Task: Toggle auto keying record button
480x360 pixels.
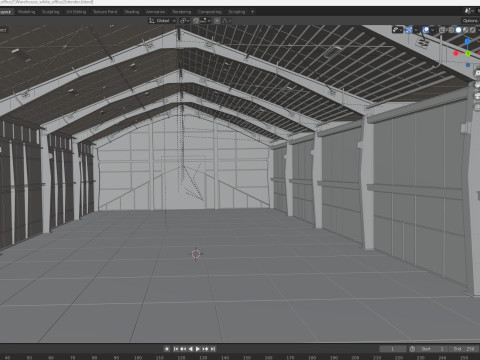Action: tap(167, 349)
